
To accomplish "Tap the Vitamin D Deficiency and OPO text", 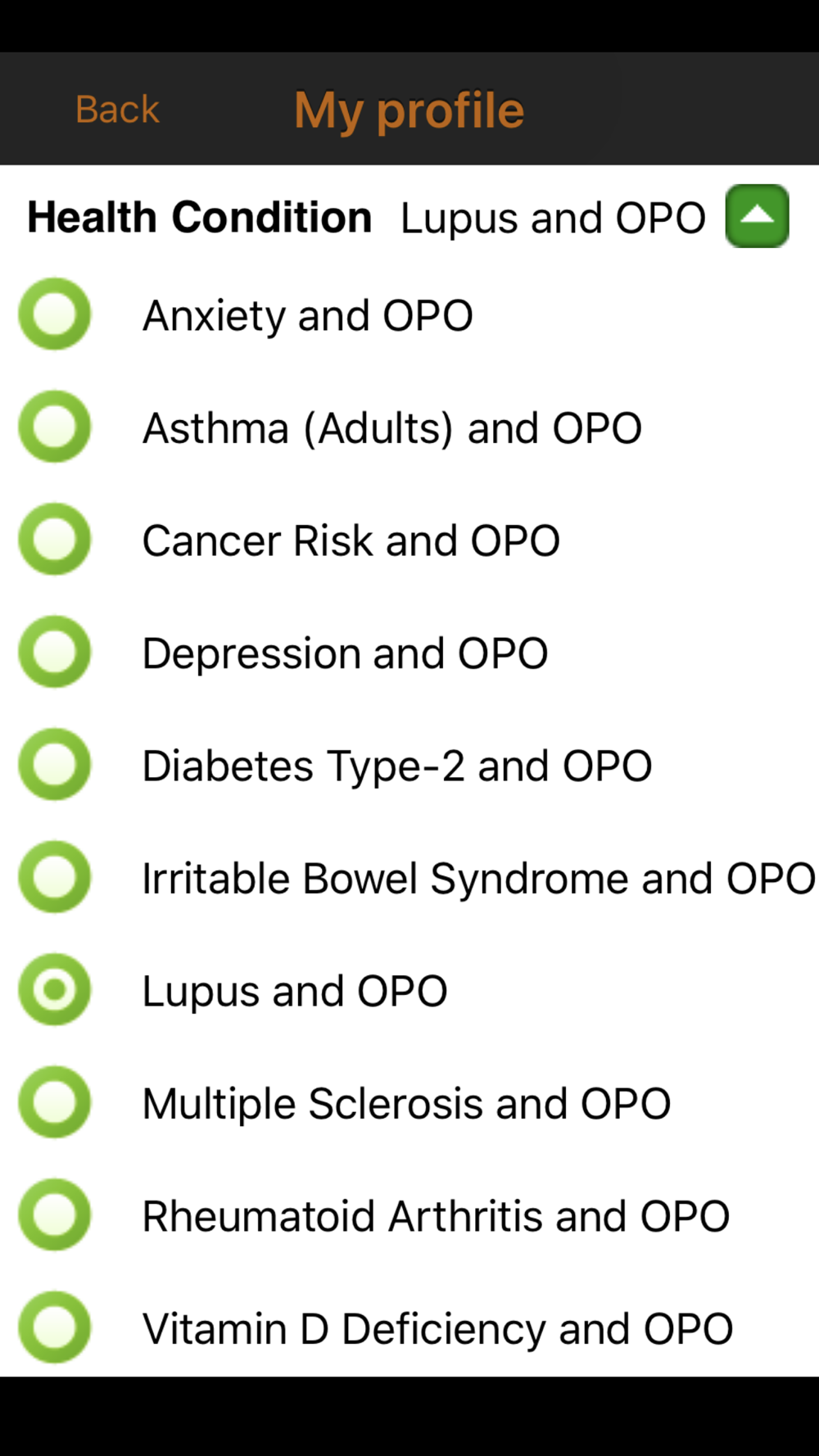I will tap(437, 1329).
